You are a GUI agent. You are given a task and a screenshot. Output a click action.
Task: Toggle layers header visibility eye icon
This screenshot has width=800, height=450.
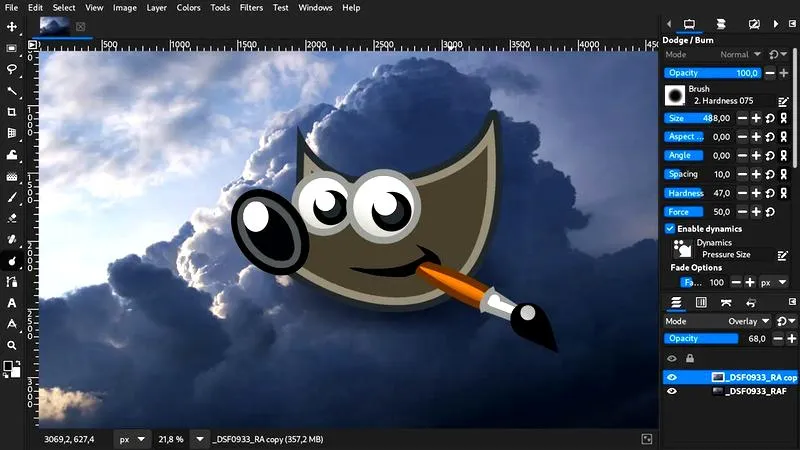(672, 359)
